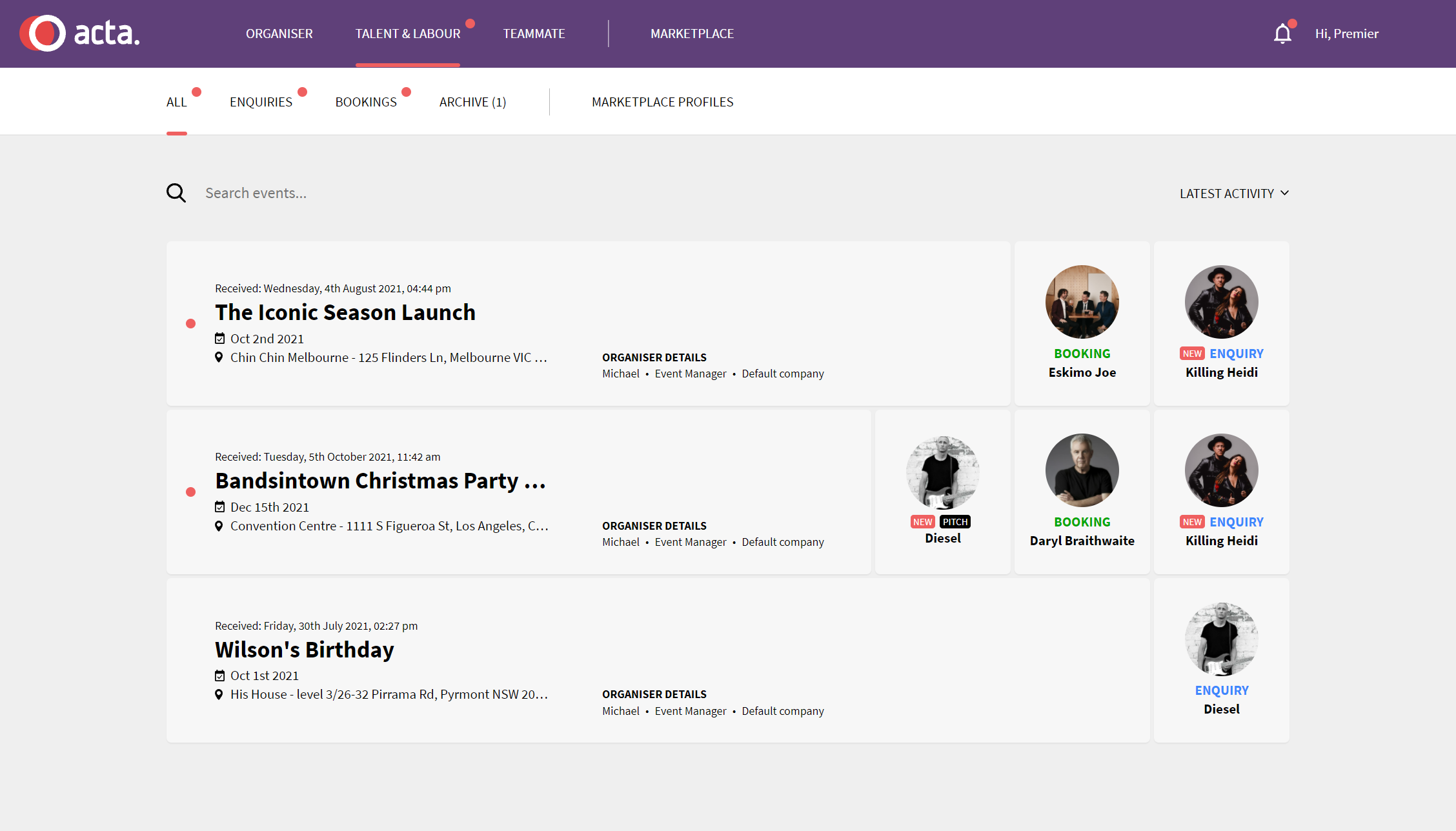This screenshot has height=831, width=1456.
Task: Open the ARCHIVE (1) tab
Action: click(473, 102)
